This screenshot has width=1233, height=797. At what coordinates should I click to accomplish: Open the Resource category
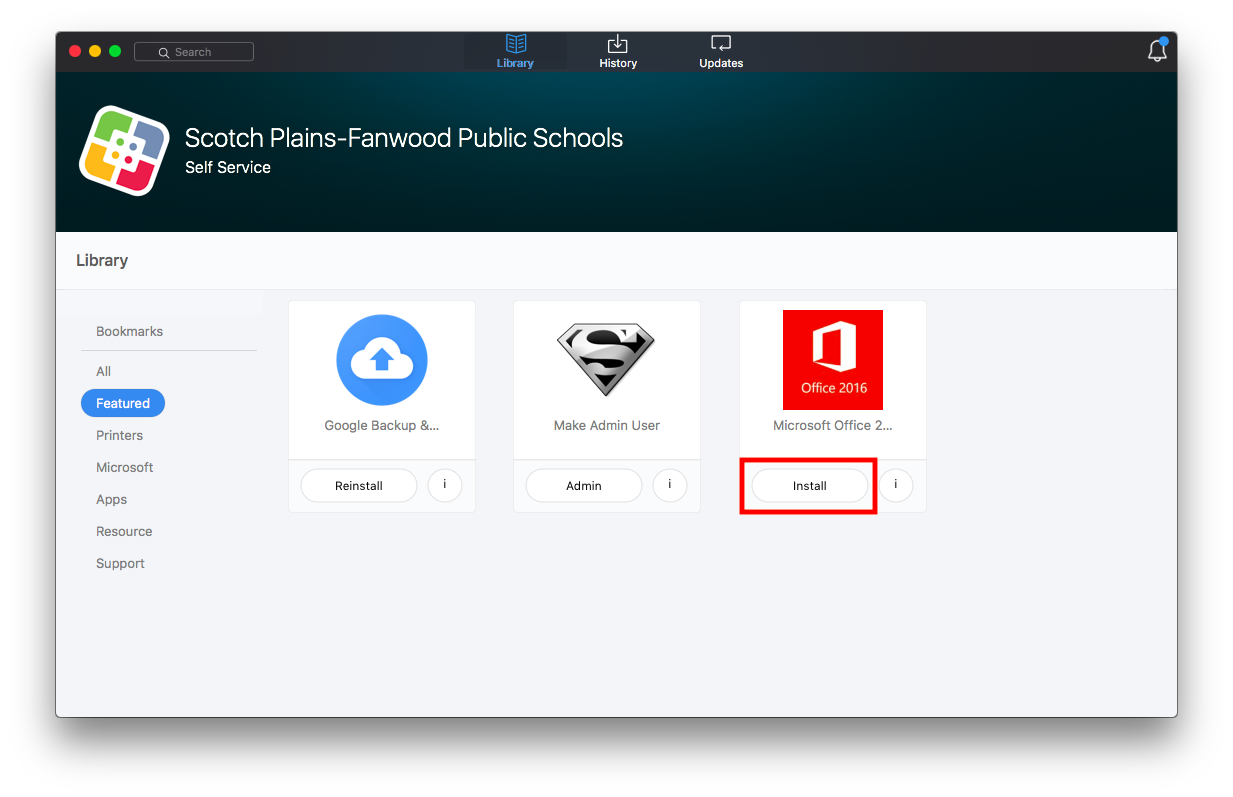pyautogui.click(x=124, y=531)
